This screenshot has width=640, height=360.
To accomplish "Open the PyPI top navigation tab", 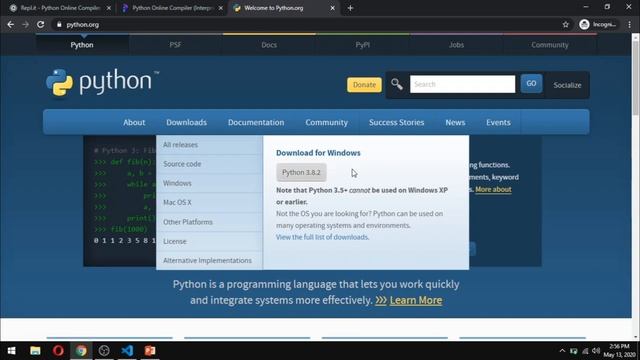I will [x=362, y=45].
